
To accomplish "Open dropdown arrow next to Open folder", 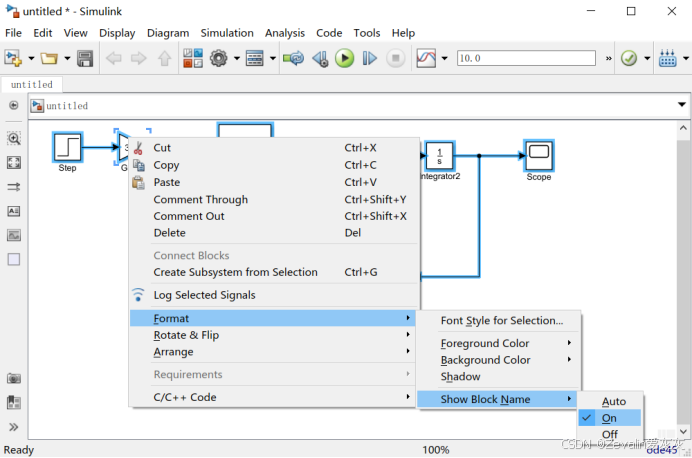I will tap(67, 58).
